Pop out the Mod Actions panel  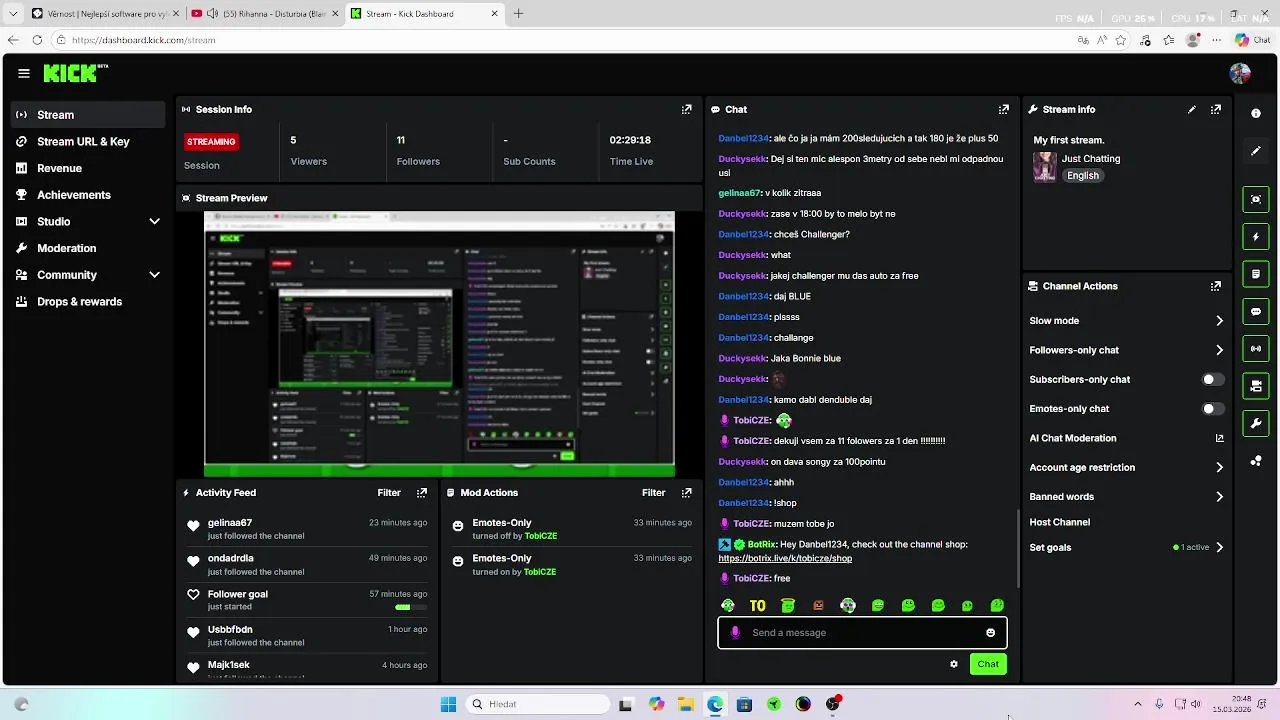(687, 493)
